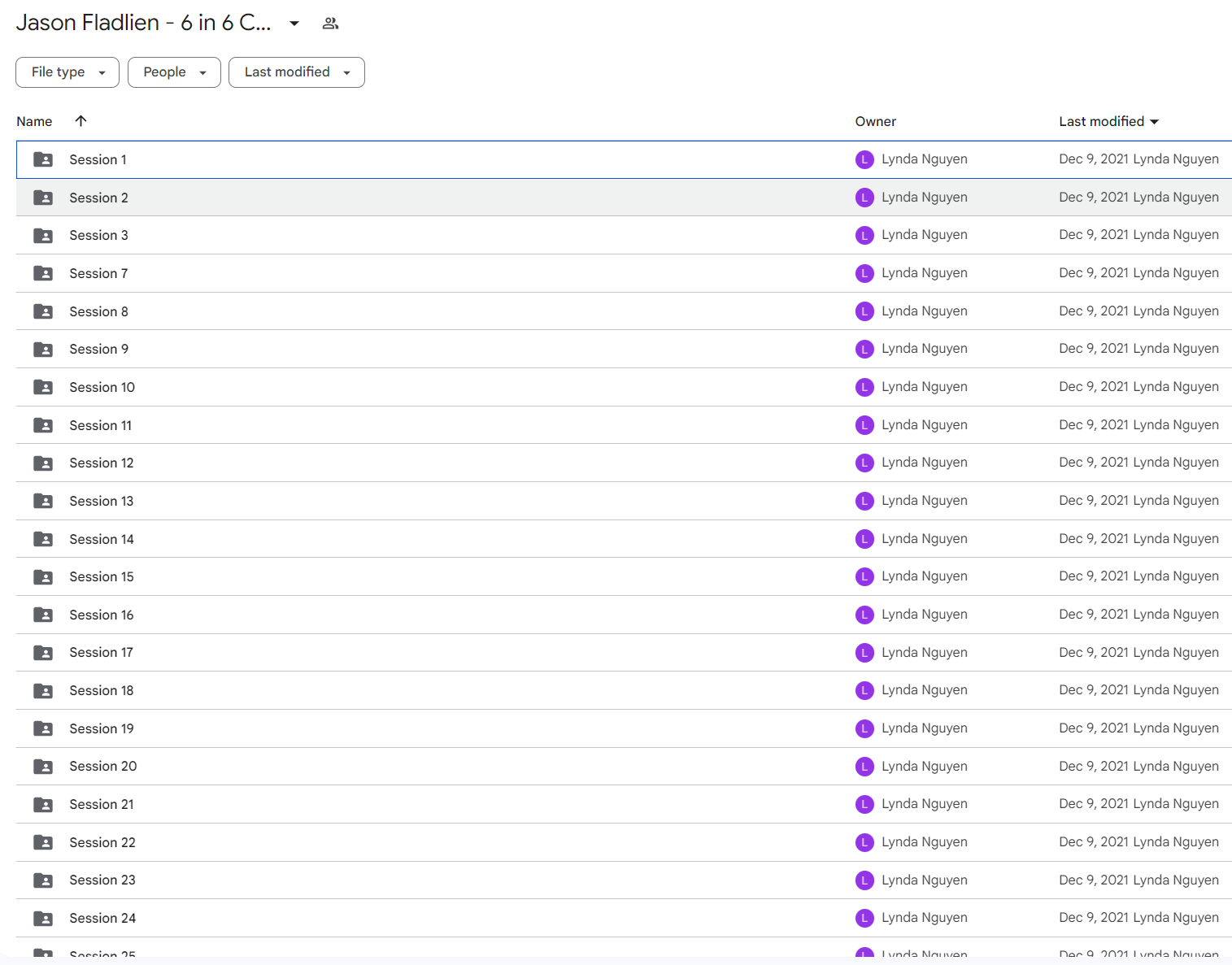Image resolution: width=1232 pixels, height=965 pixels.
Task: Click the shared folder icon for Session 16
Action: (x=43, y=615)
